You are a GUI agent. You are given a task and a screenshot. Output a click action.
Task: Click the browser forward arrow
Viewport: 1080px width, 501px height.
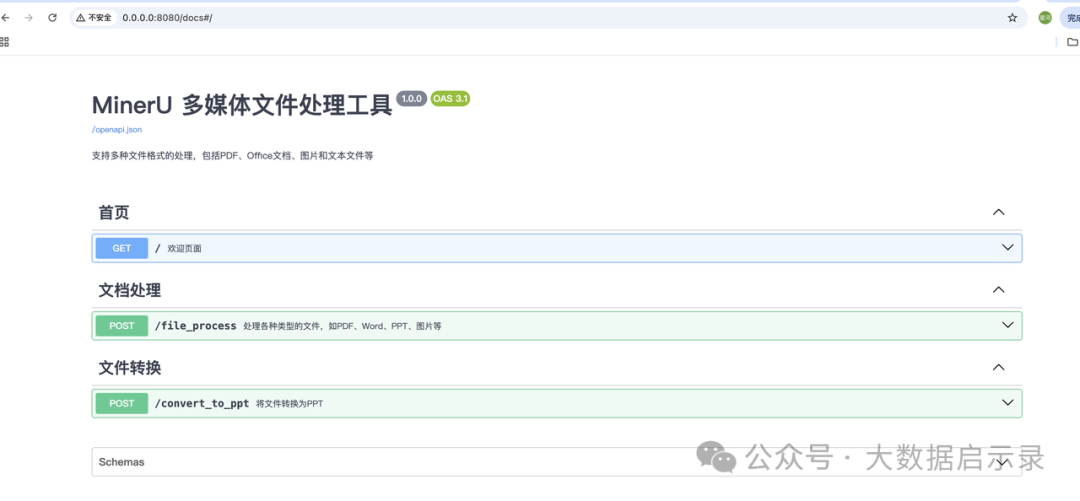(28, 18)
